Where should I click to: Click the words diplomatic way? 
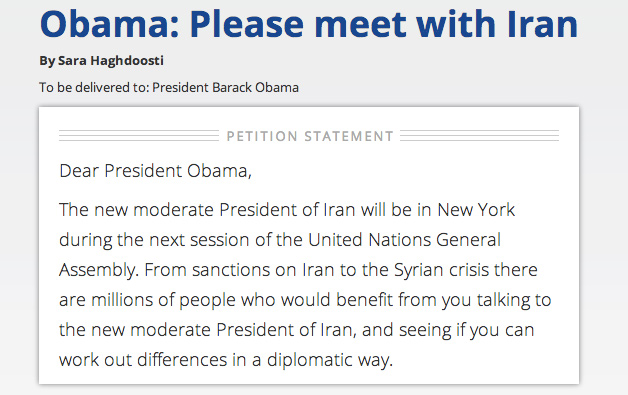pos(330,360)
